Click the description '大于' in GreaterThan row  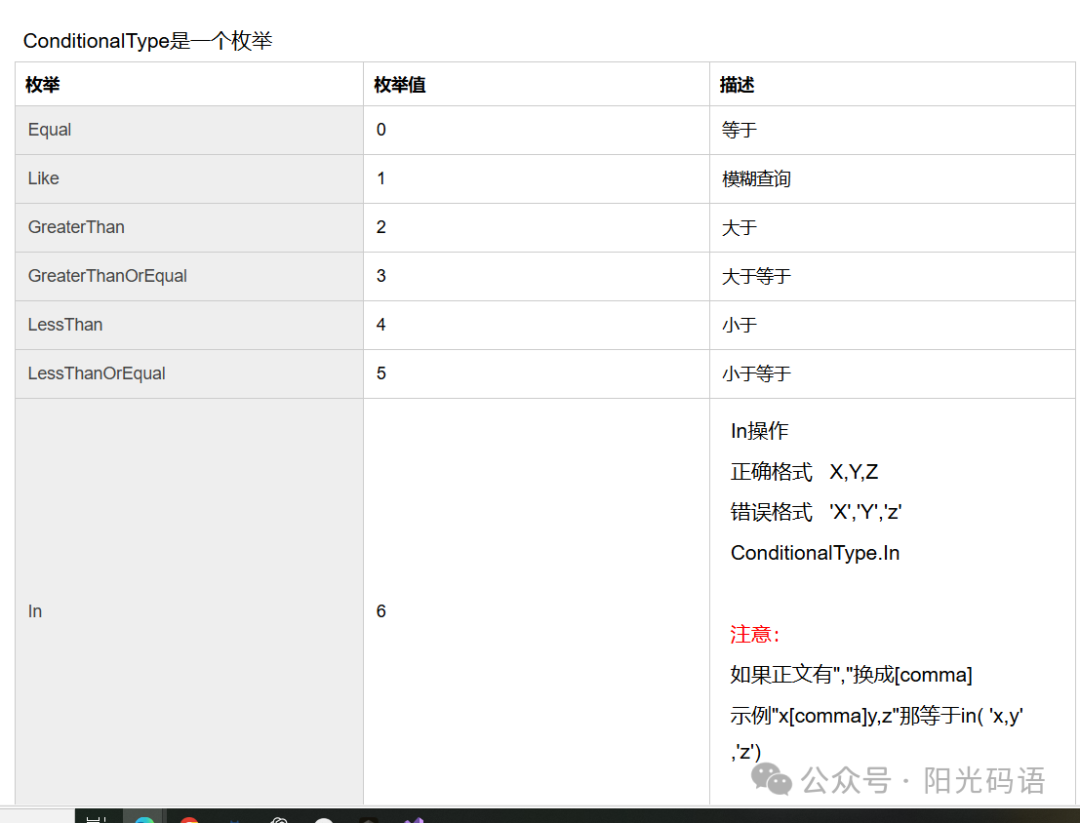[x=739, y=228]
